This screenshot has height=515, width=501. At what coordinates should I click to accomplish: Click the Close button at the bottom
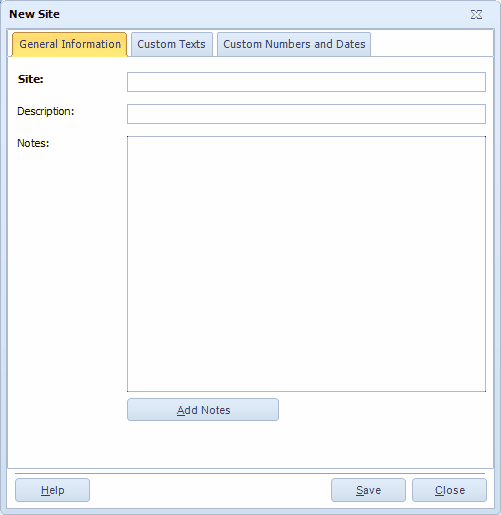(449, 490)
